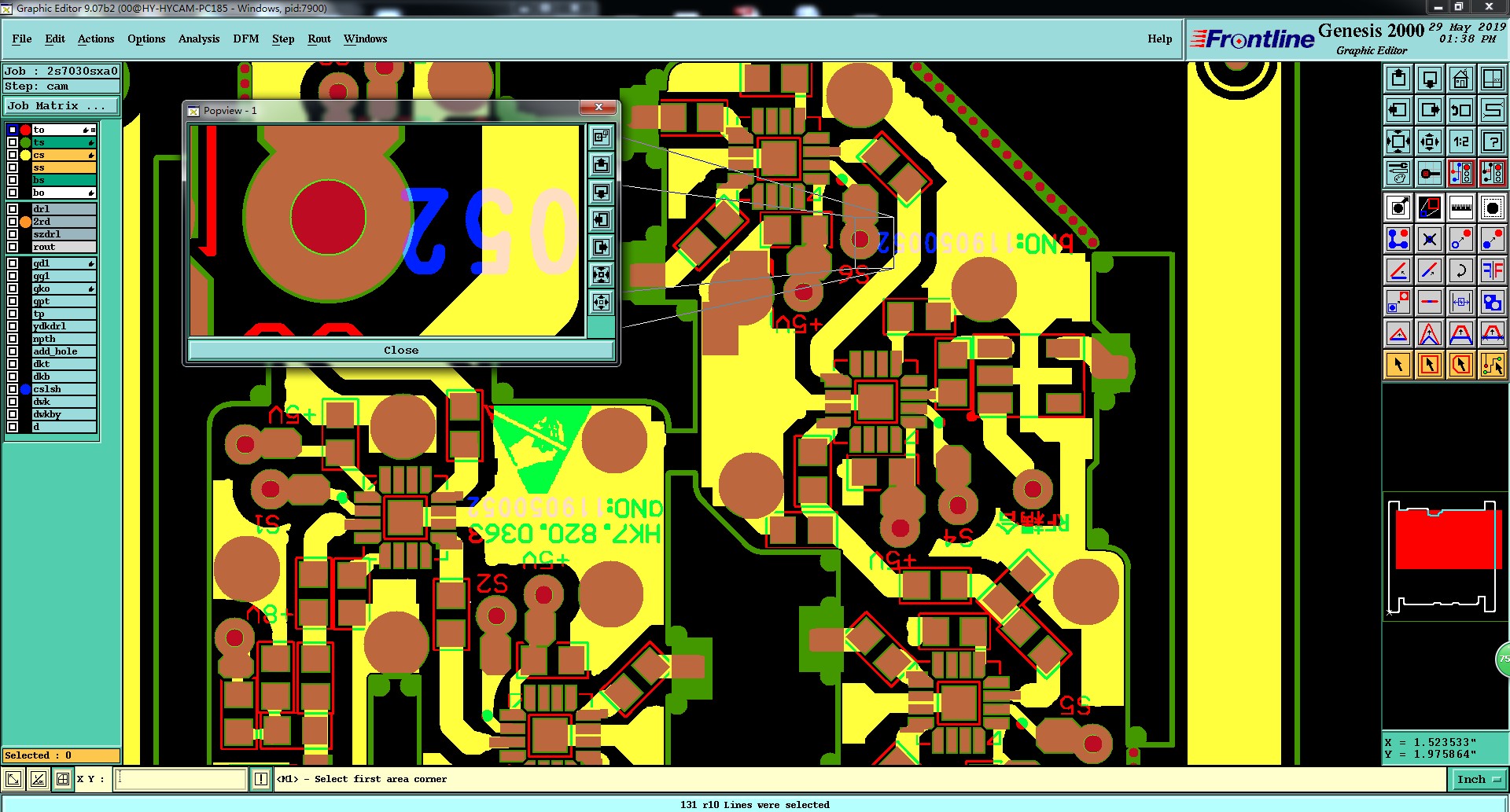
Task: Select the net selection pointer tool
Action: (x=1493, y=365)
